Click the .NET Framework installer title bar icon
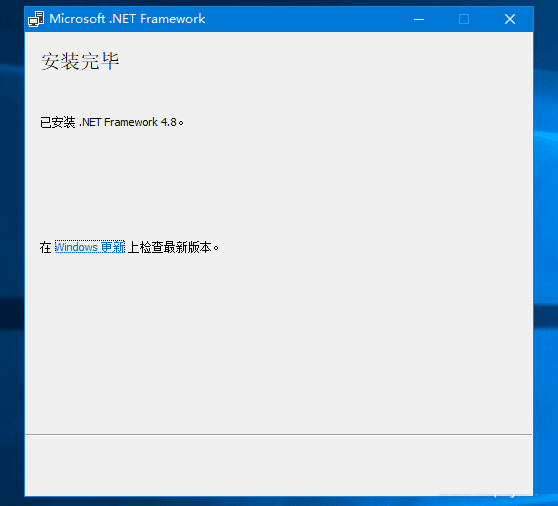 click(x=36, y=19)
